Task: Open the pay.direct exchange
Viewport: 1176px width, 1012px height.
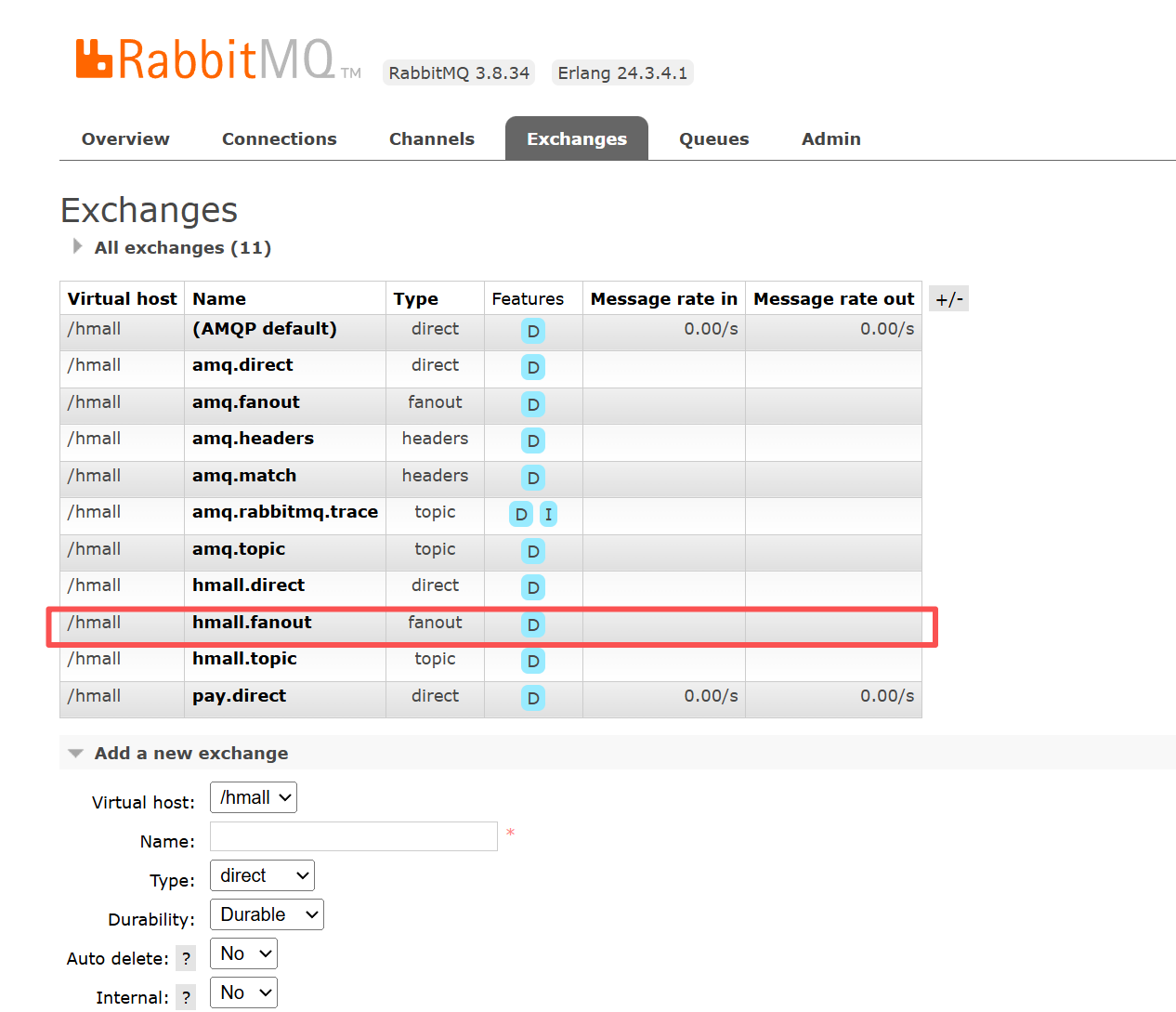Action: [x=239, y=696]
